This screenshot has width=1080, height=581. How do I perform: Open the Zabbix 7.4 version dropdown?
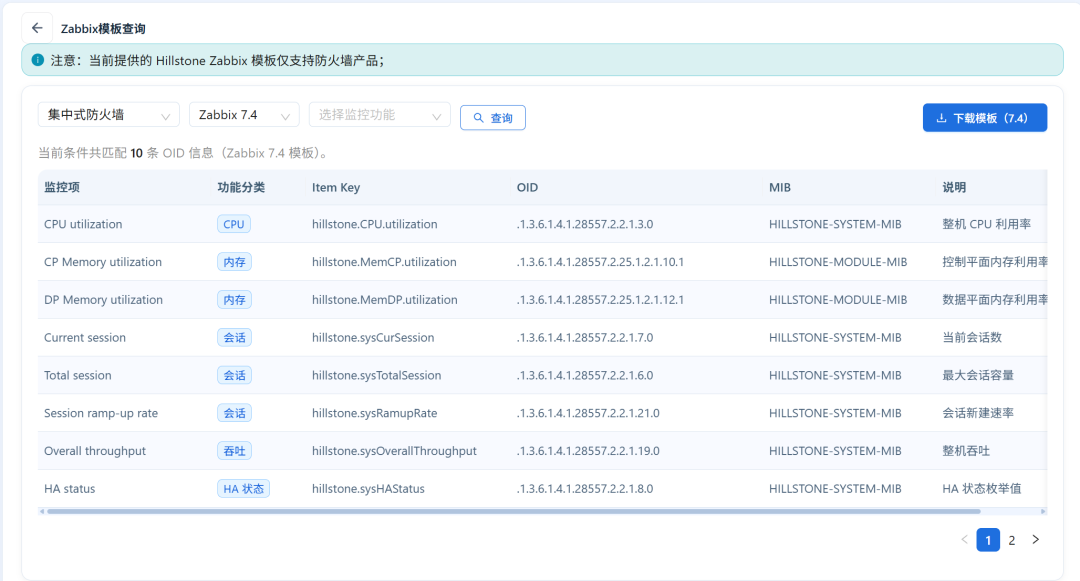pyautogui.click(x=245, y=115)
